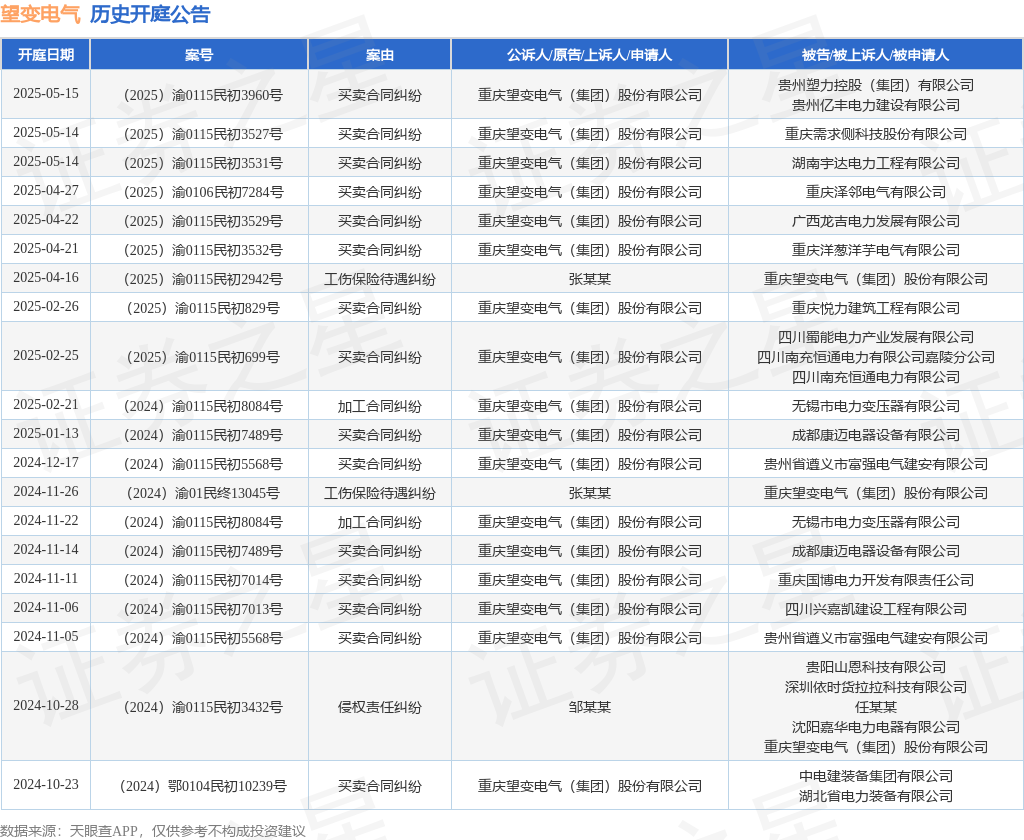Select defendant 重庆洋葱洋芋电气有限公司
This screenshot has width=1024, height=840.
(x=876, y=250)
